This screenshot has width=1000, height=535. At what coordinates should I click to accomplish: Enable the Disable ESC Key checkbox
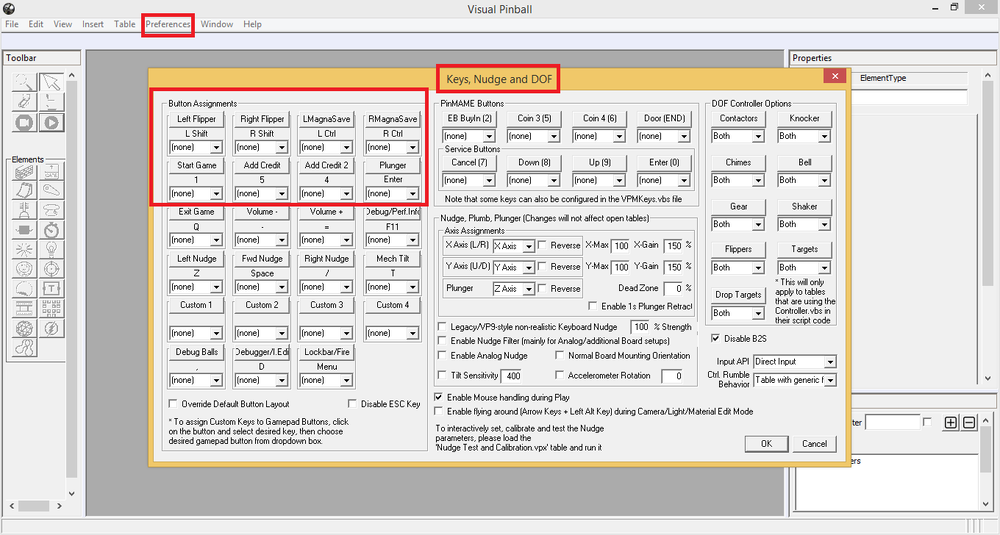pyautogui.click(x=352, y=404)
